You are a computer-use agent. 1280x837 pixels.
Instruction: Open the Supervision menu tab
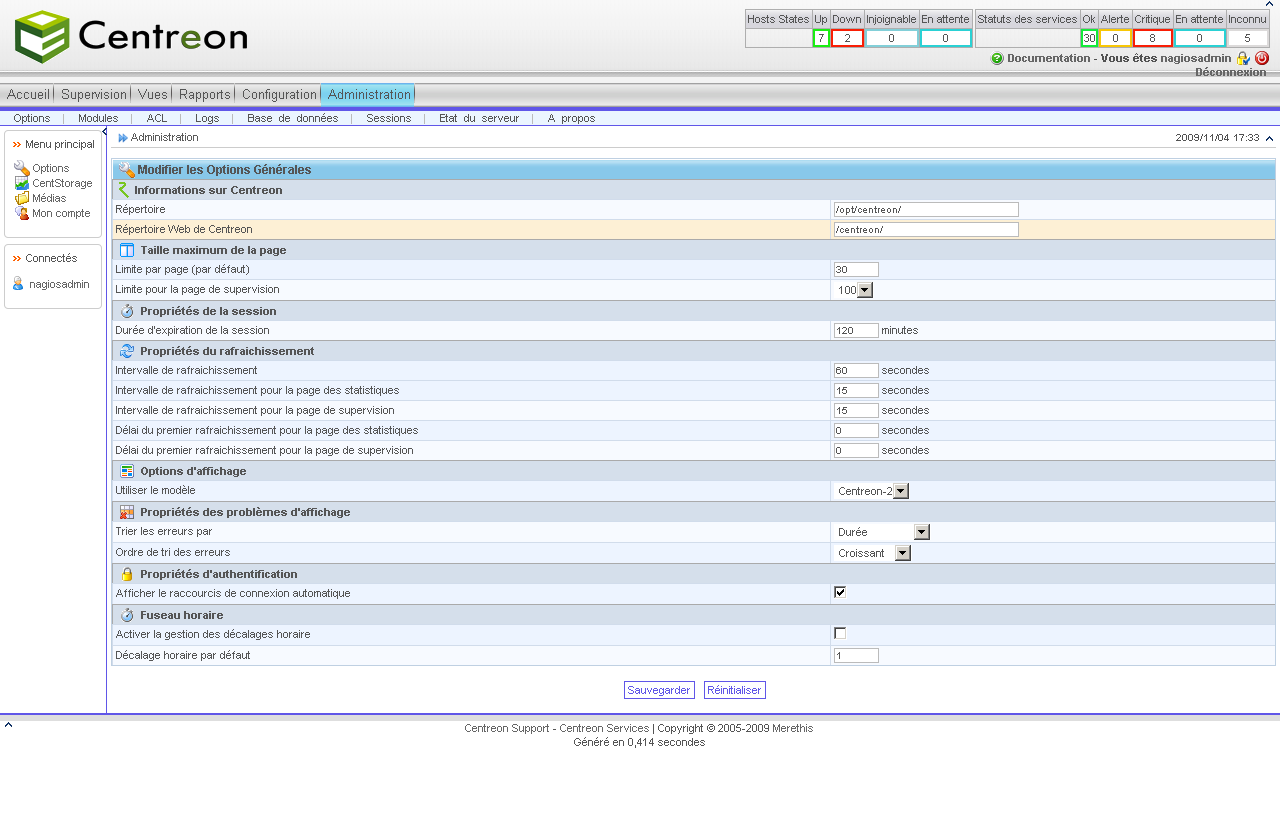94,94
